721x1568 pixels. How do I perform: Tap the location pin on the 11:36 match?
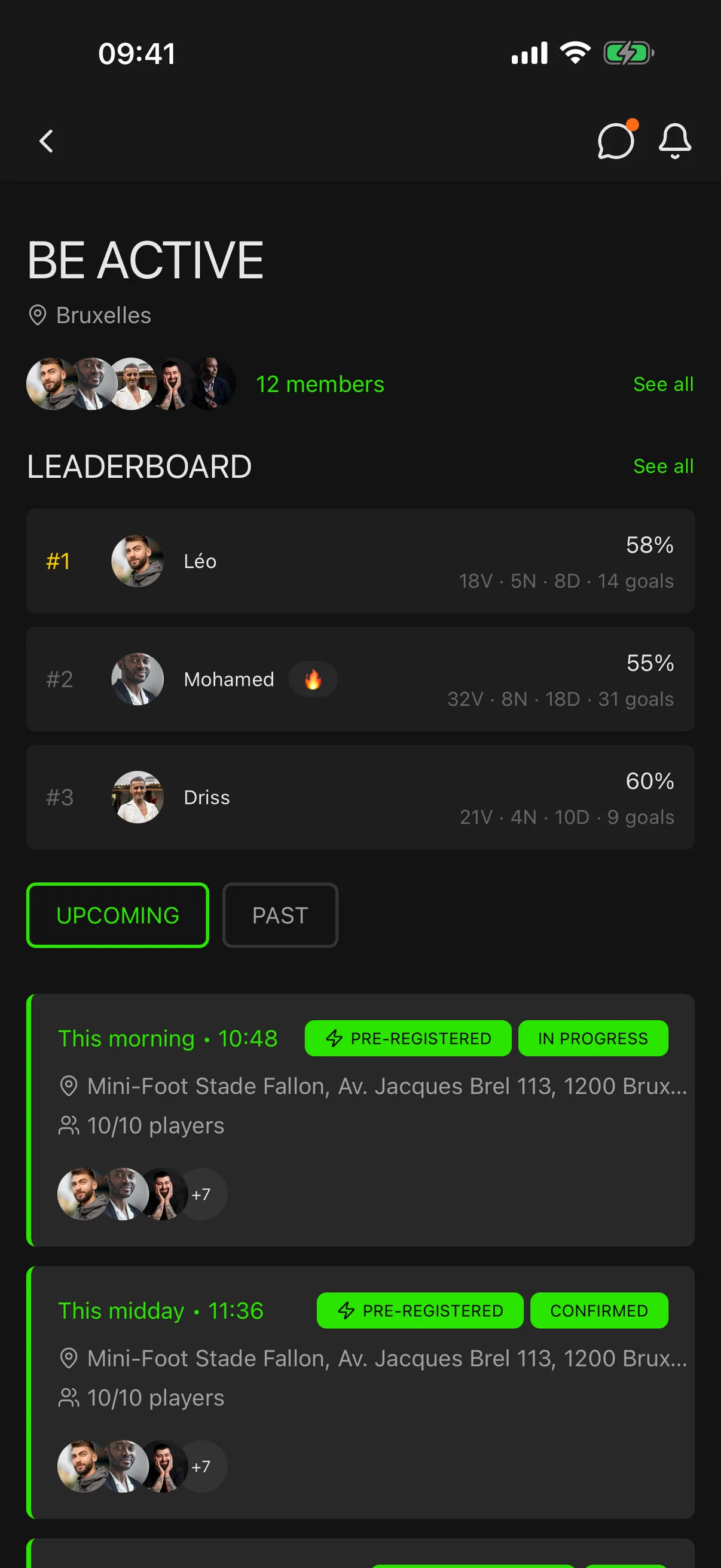click(x=69, y=1358)
